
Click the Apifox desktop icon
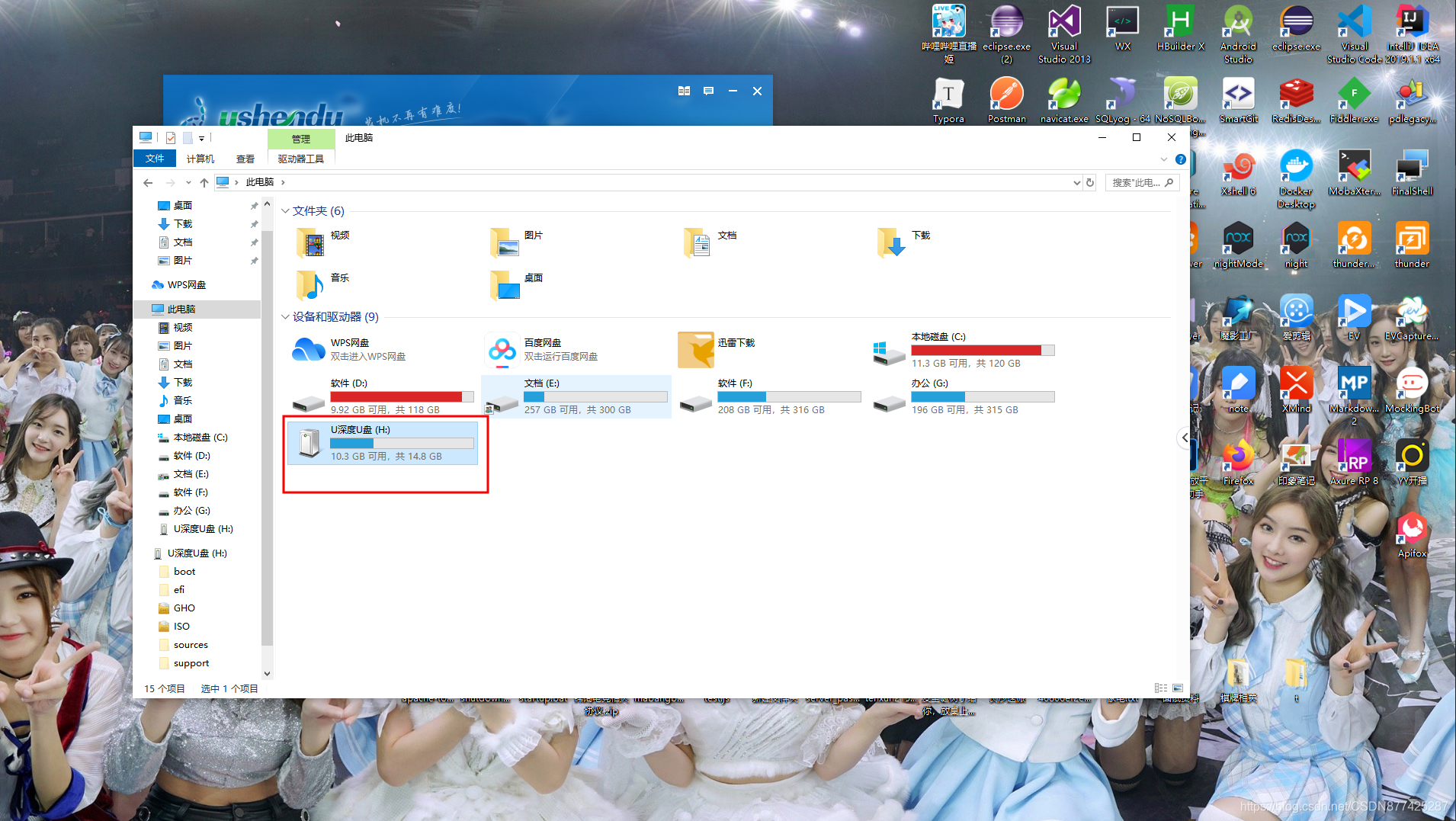pos(1412,535)
